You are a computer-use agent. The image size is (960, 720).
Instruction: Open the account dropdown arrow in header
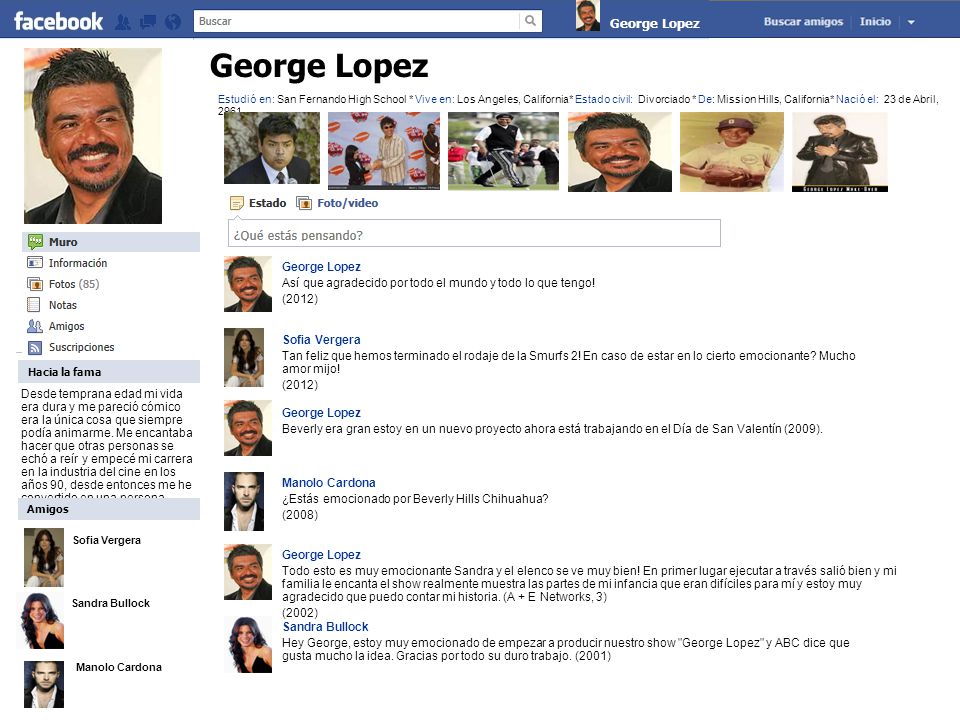coord(911,22)
